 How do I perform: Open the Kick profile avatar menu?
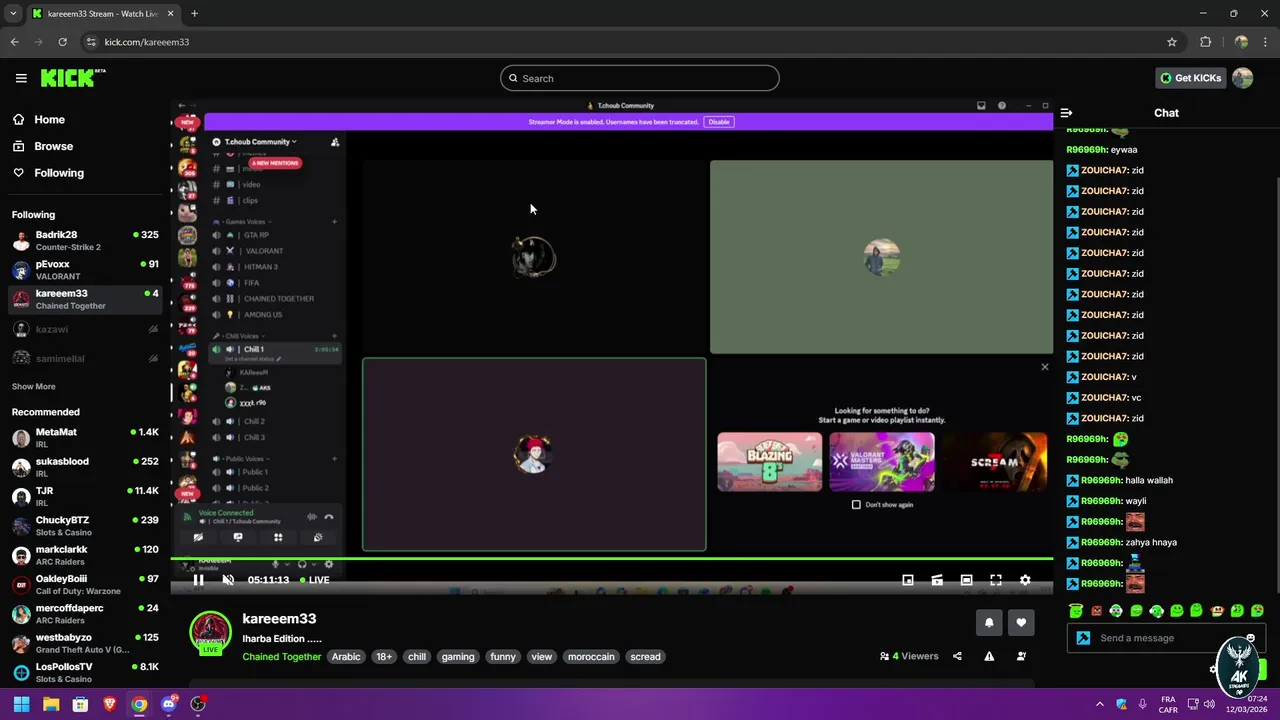[x=1243, y=78]
